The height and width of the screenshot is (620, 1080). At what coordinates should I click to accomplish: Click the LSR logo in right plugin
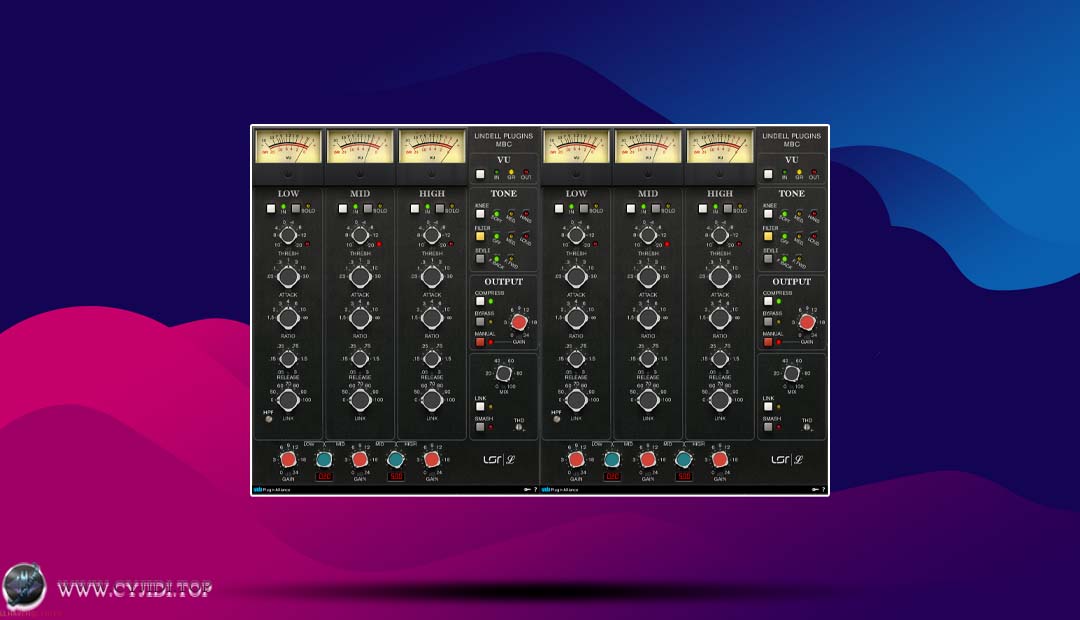[787, 459]
